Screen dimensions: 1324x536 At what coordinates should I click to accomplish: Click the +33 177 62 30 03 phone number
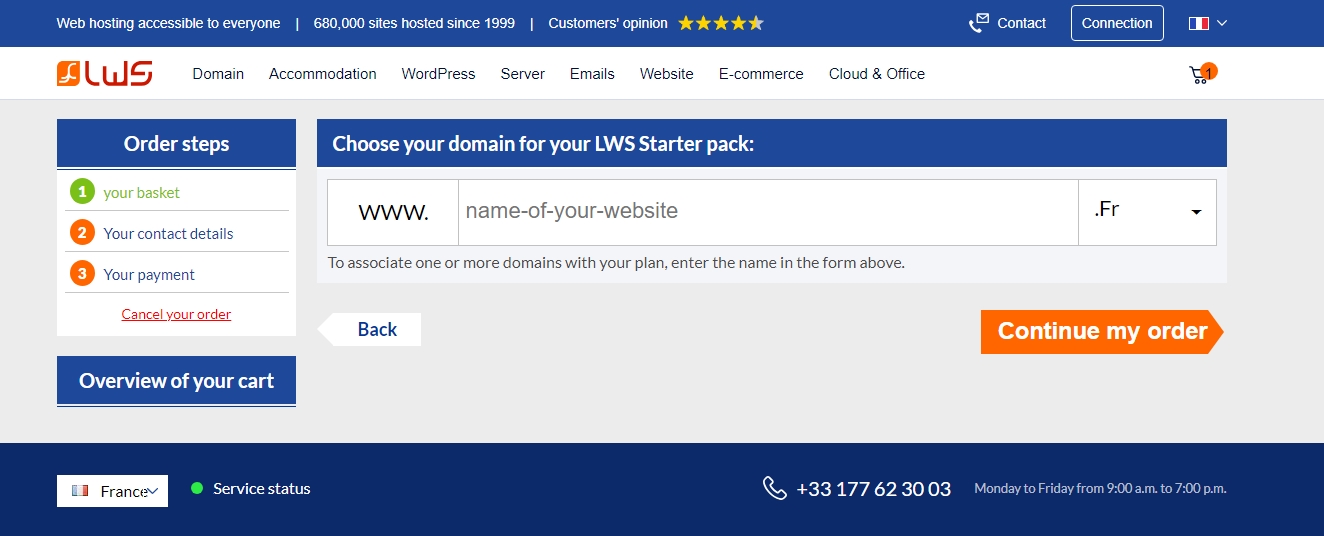(874, 489)
